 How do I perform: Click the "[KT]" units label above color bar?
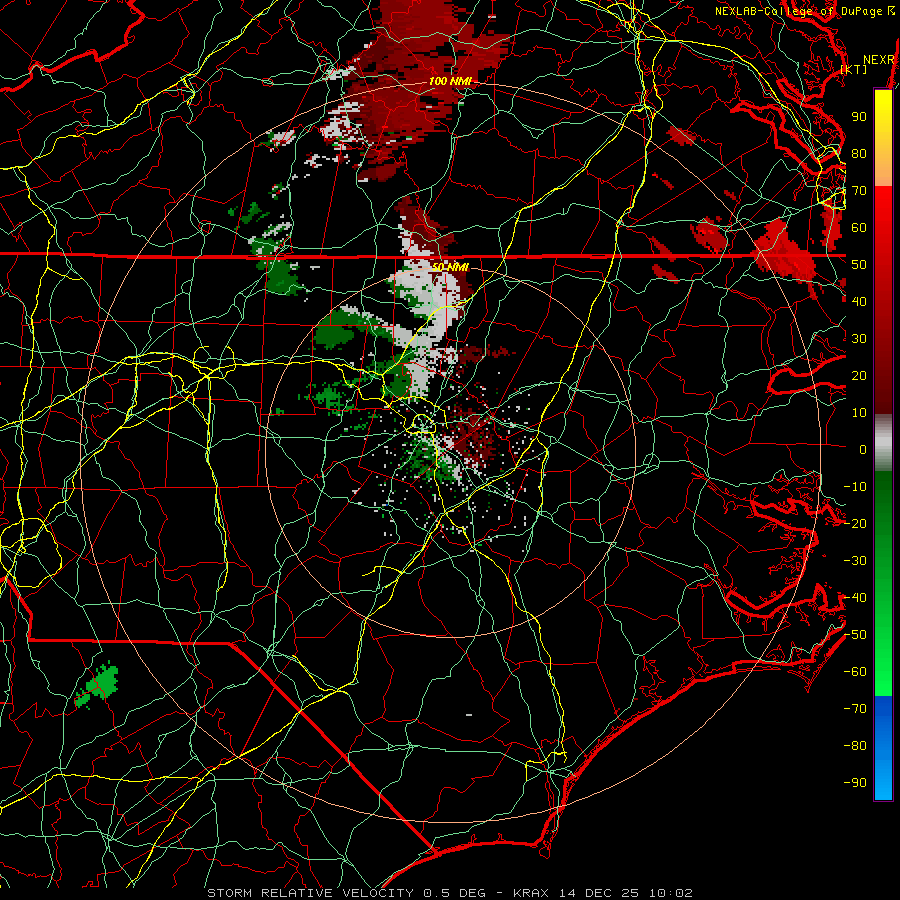pyautogui.click(x=854, y=69)
